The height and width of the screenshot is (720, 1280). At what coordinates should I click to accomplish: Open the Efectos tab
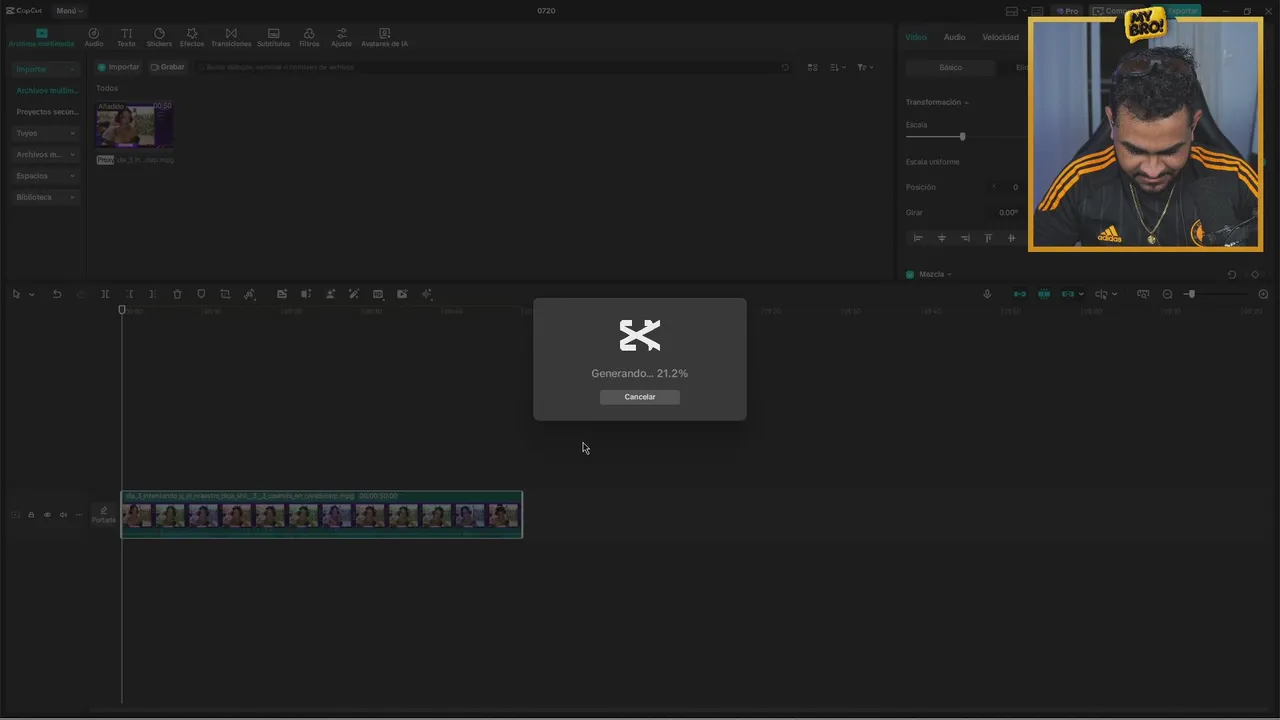coord(192,38)
